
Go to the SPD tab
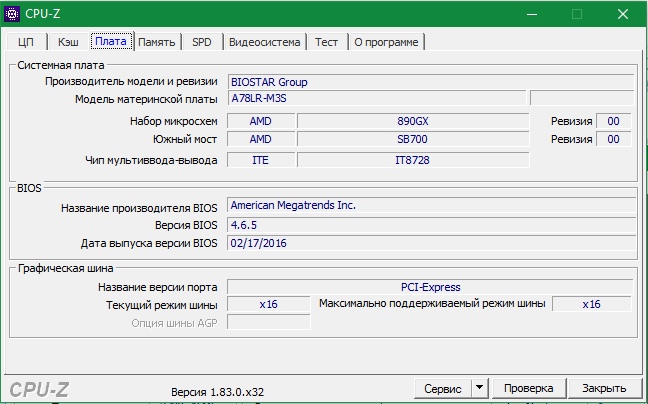tap(202, 42)
